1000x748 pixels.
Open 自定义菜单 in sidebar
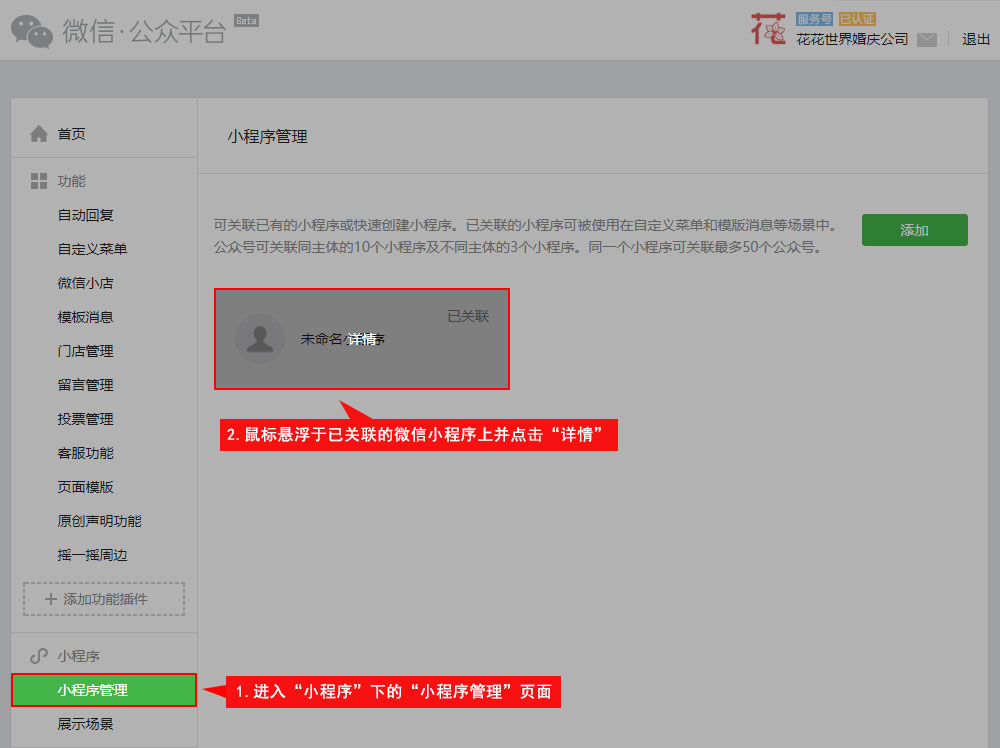coord(92,249)
